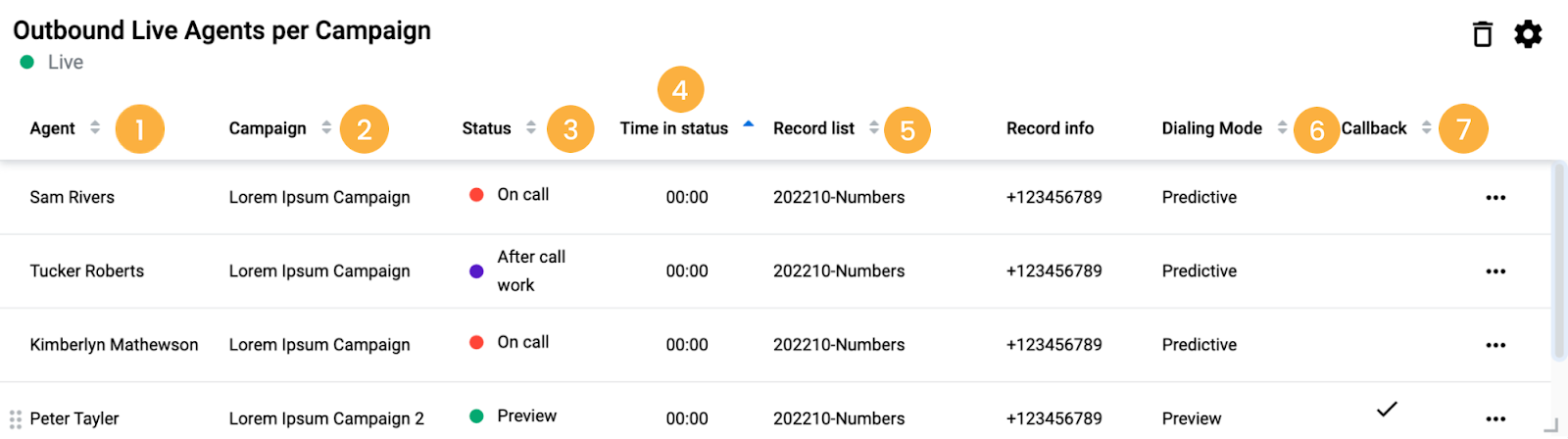
Task: Click Preview status of Peter Tayler
Action: coord(526,415)
